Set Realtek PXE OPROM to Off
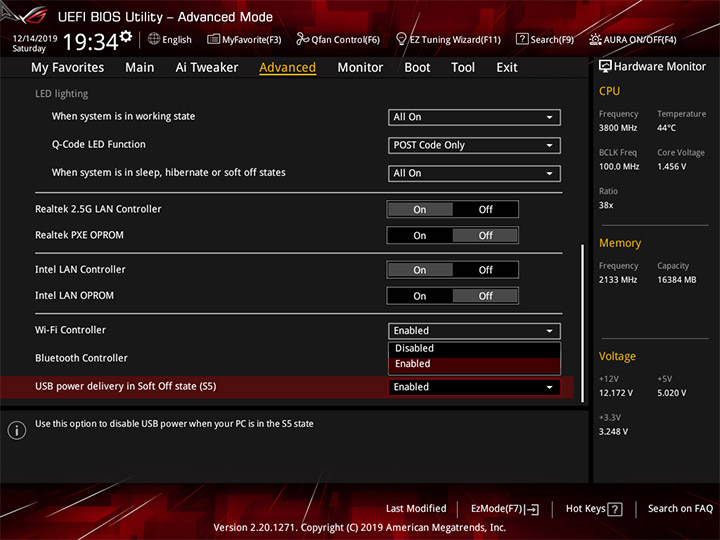 coord(485,236)
